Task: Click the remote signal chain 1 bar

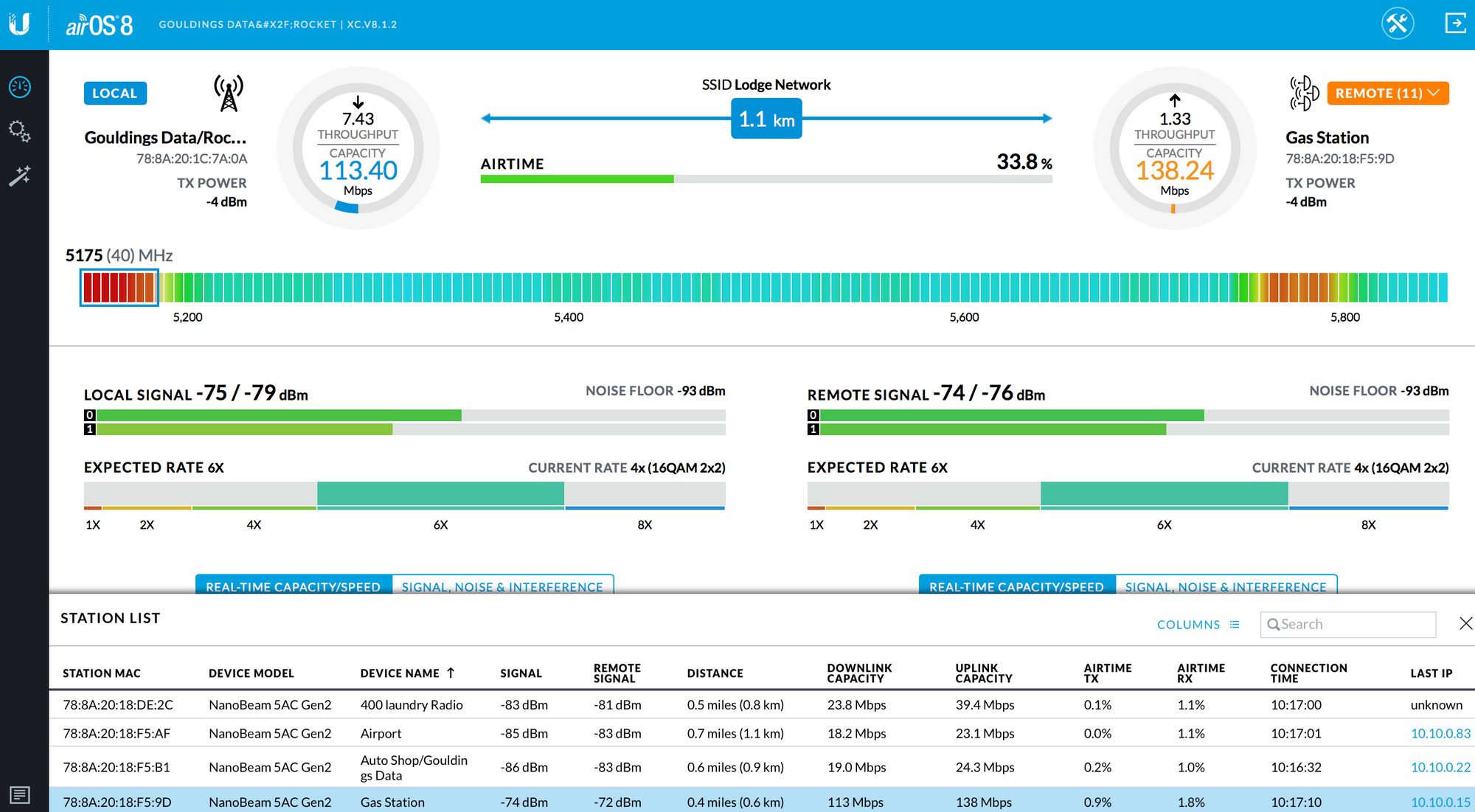Action: (x=1134, y=429)
